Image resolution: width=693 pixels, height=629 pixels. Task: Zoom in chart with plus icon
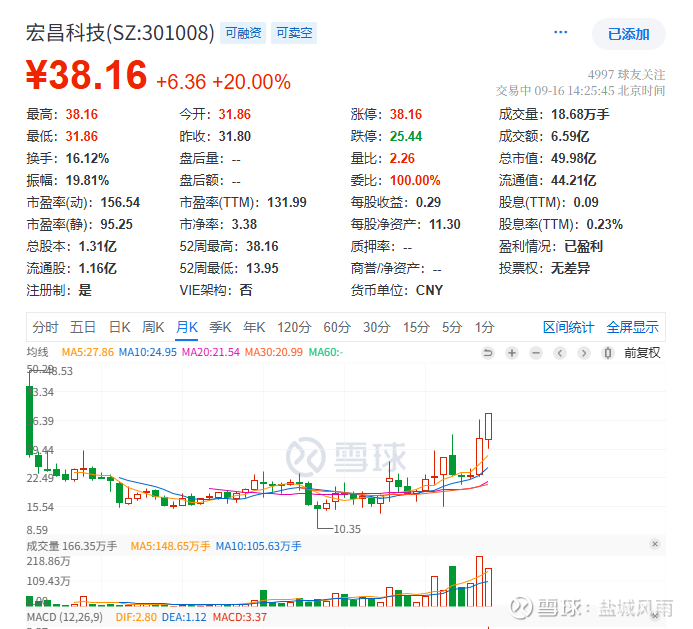(512, 353)
